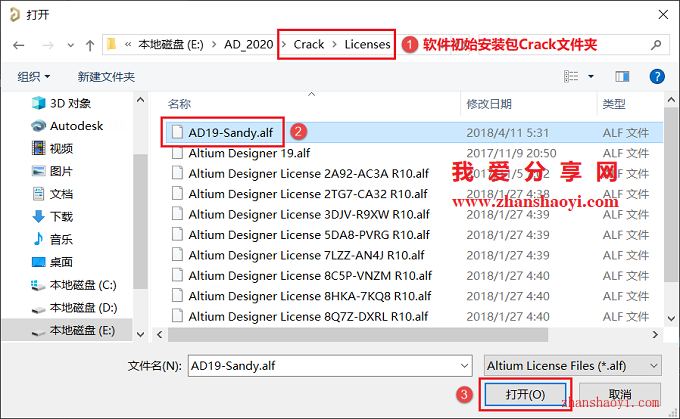Change view layout icon
This screenshot has height=419, width=680.
click(x=571, y=77)
